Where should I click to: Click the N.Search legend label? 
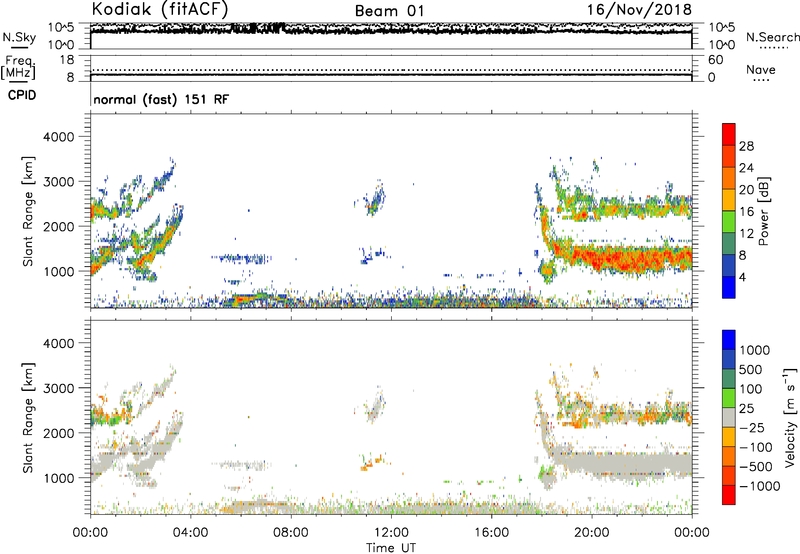tap(772, 37)
